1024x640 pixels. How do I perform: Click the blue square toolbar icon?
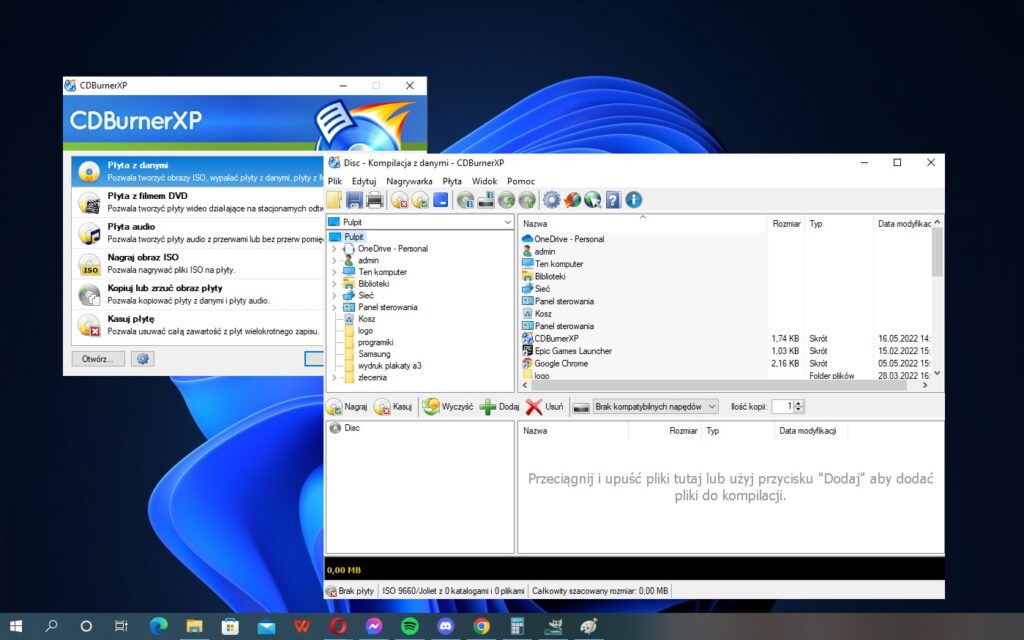[441, 200]
